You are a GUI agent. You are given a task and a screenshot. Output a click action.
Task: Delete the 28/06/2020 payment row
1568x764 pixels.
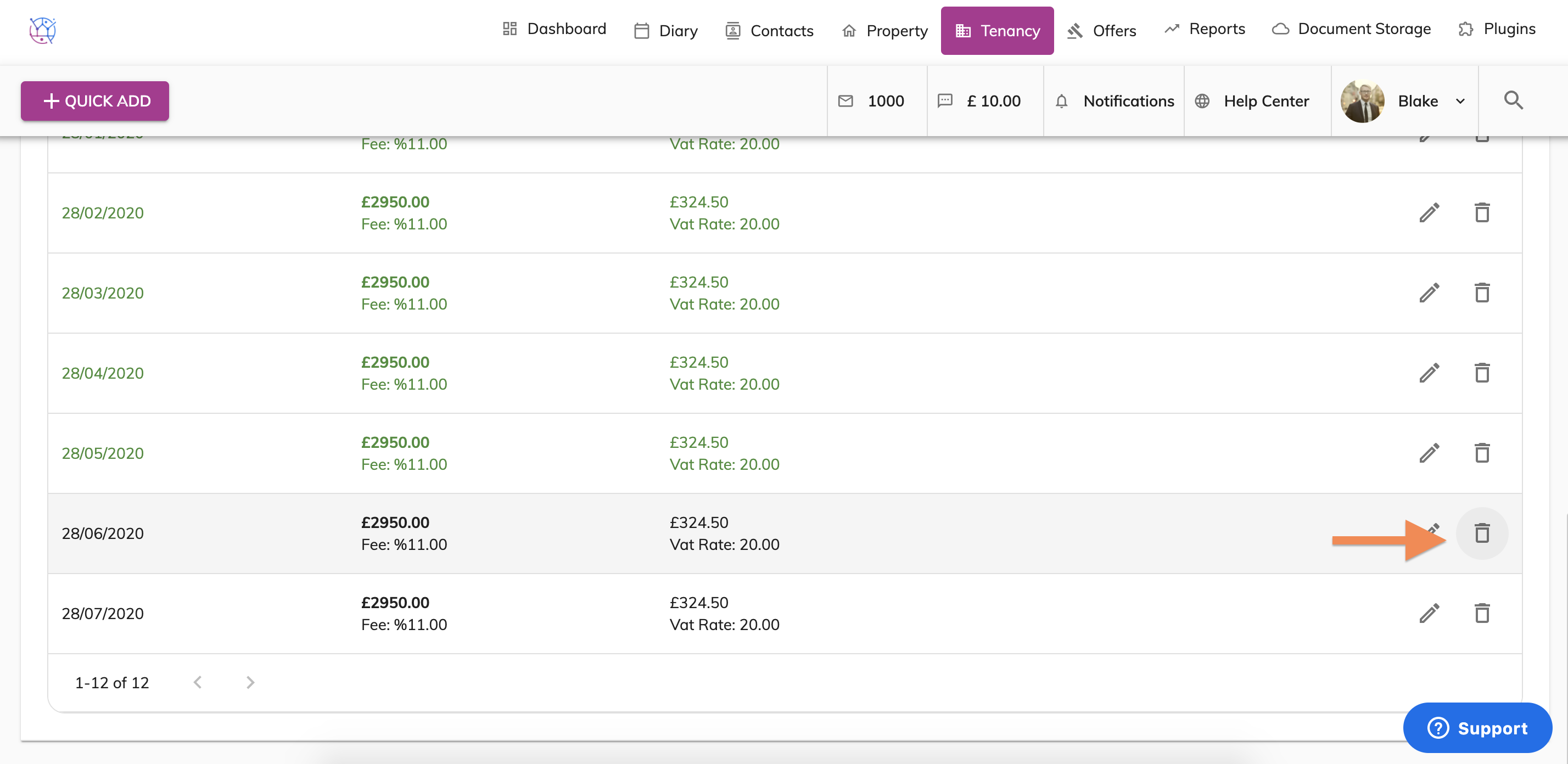point(1482,533)
